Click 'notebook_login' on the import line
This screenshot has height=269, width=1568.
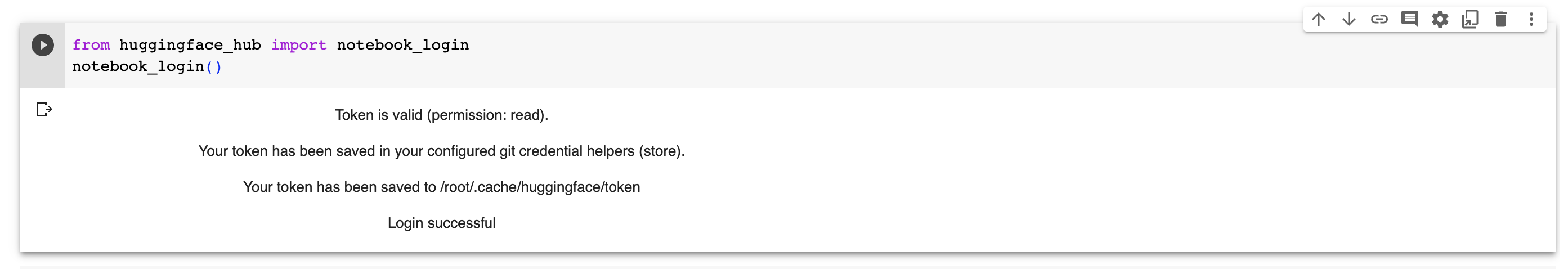point(403,45)
